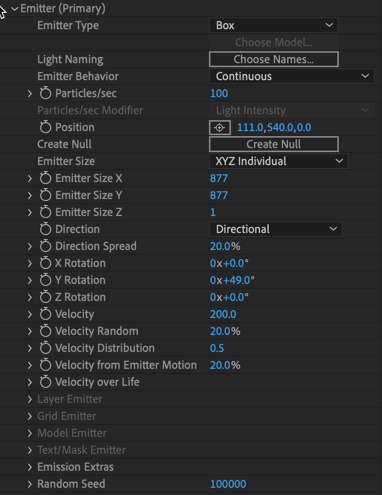
Task: Open the Emitter Behavior Continuous dropdown
Action: coord(292,76)
